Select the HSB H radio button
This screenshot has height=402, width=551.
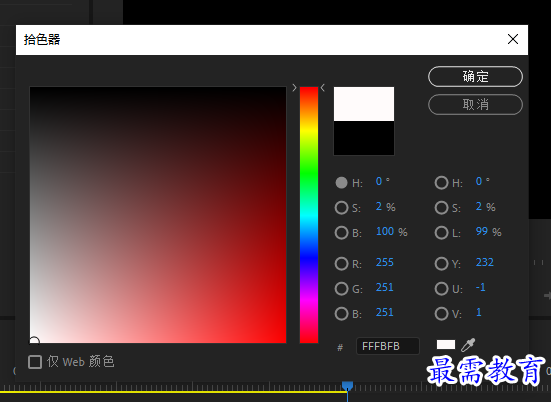point(341,183)
